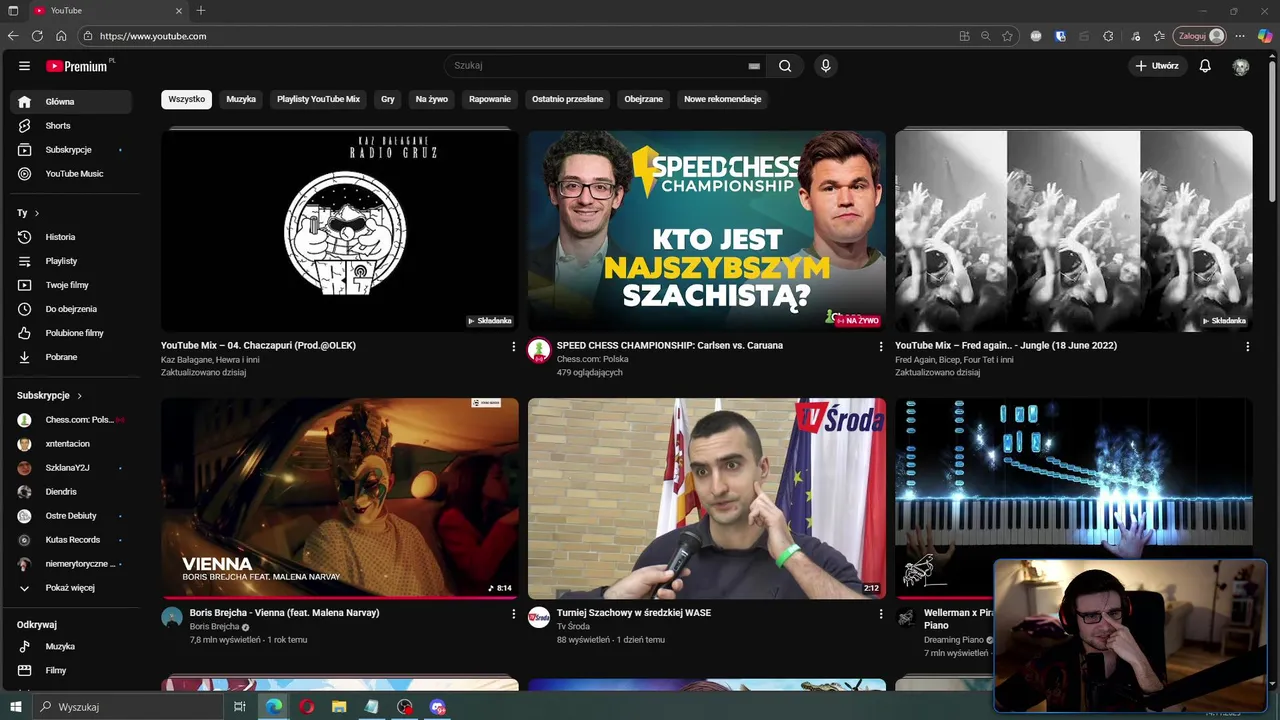
Task: Open the Do obejrzenia list
Action: tap(70, 309)
